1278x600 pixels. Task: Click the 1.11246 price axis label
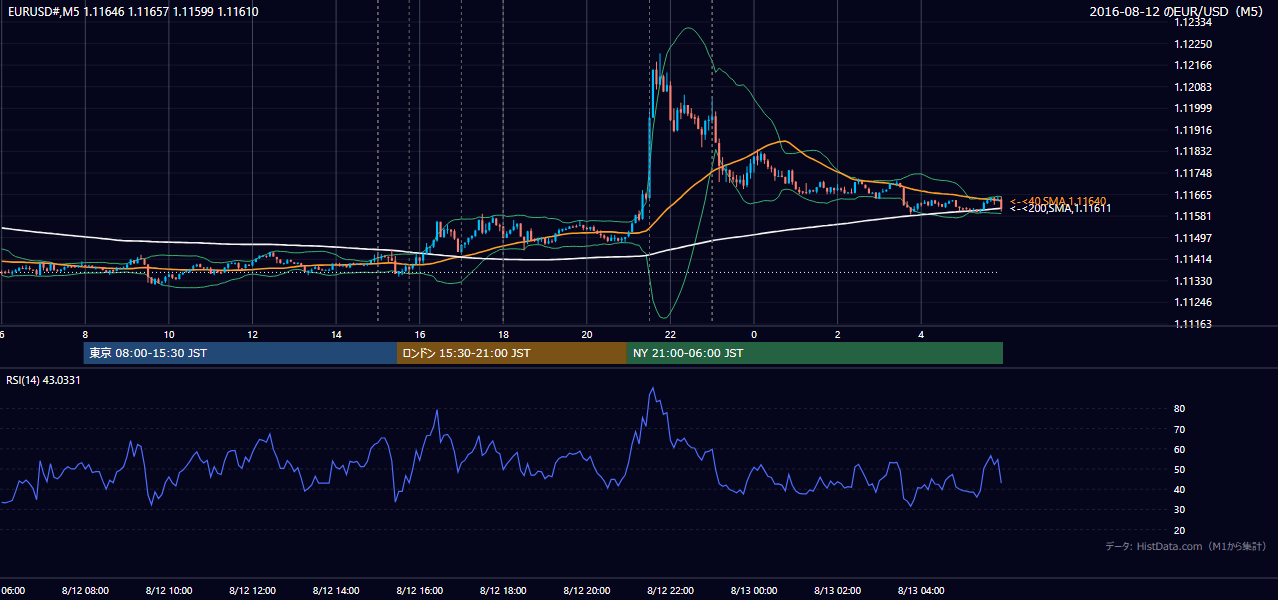click(1195, 302)
